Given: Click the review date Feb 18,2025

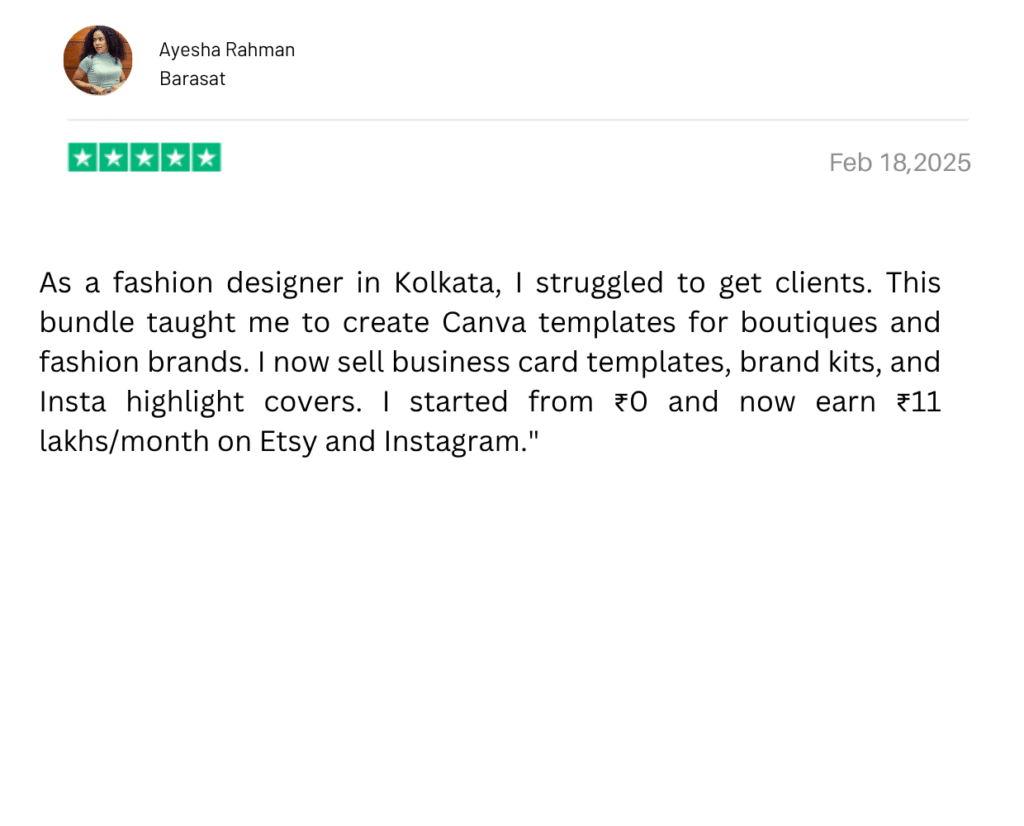Looking at the screenshot, I should pos(900,163).
